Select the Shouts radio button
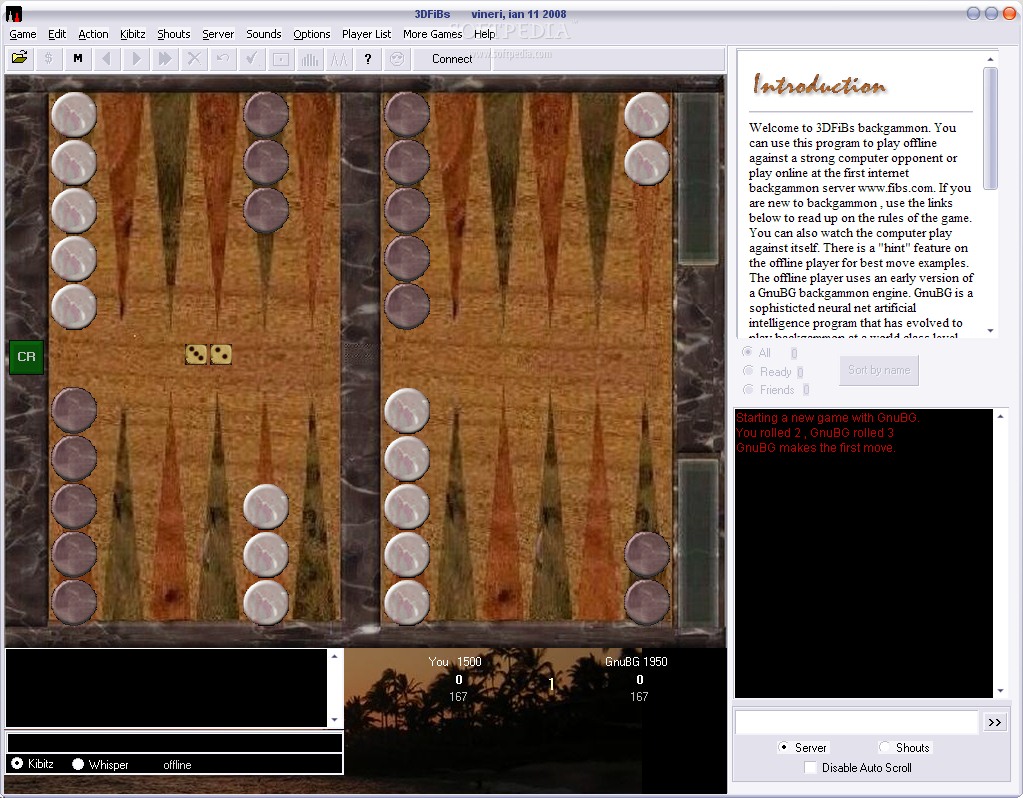 pos(884,747)
